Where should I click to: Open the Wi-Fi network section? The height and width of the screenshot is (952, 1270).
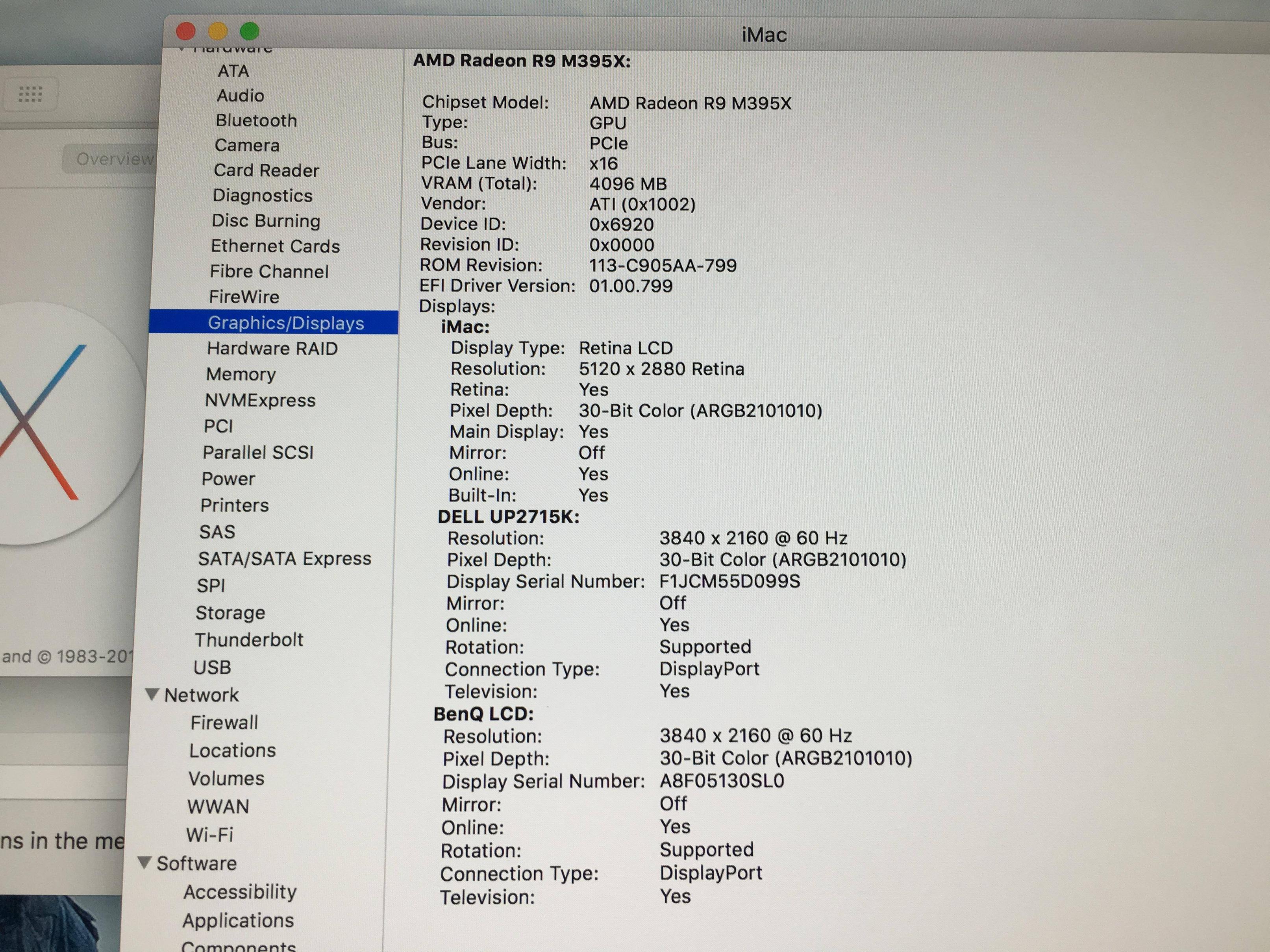click(x=209, y=834)
